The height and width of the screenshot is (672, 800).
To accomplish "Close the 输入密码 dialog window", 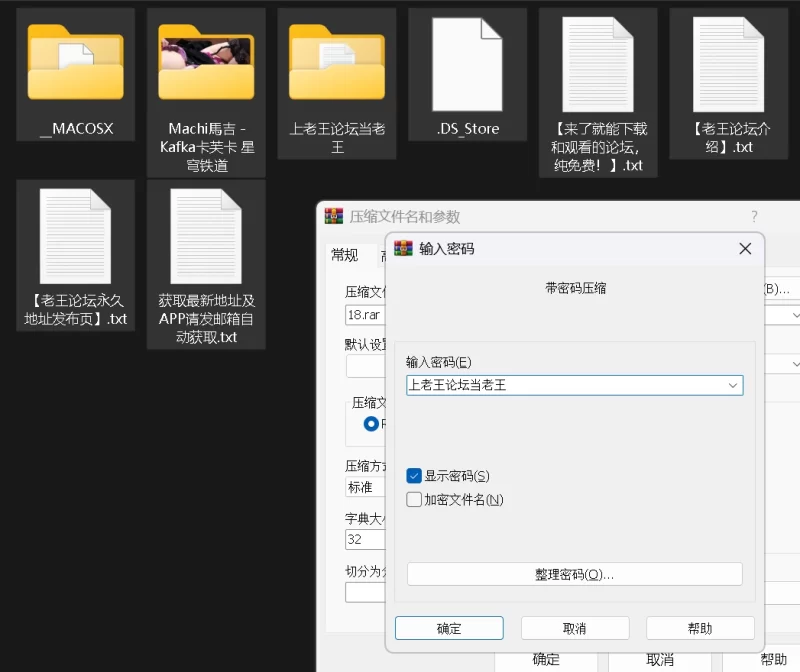I will [x=745, y=249].
